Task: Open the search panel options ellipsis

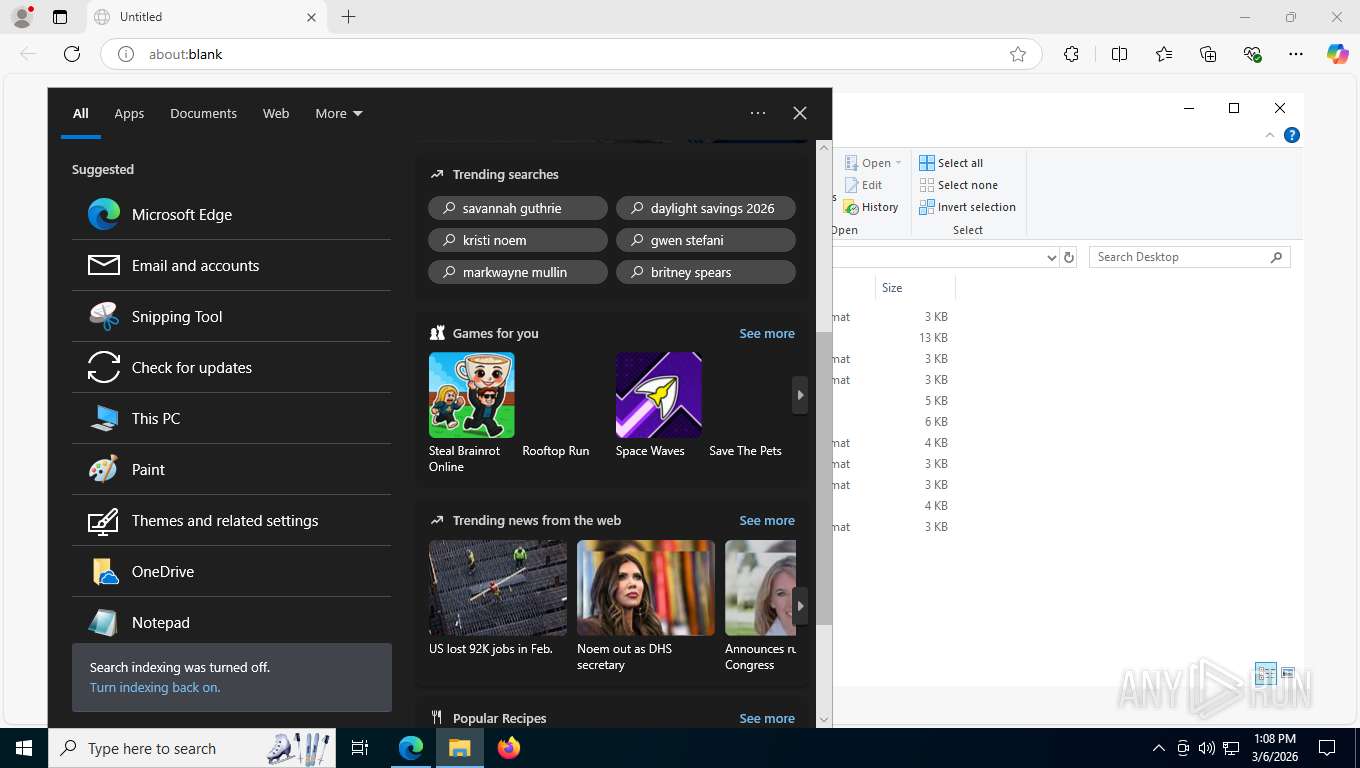Action: click(x=758, y=113)
